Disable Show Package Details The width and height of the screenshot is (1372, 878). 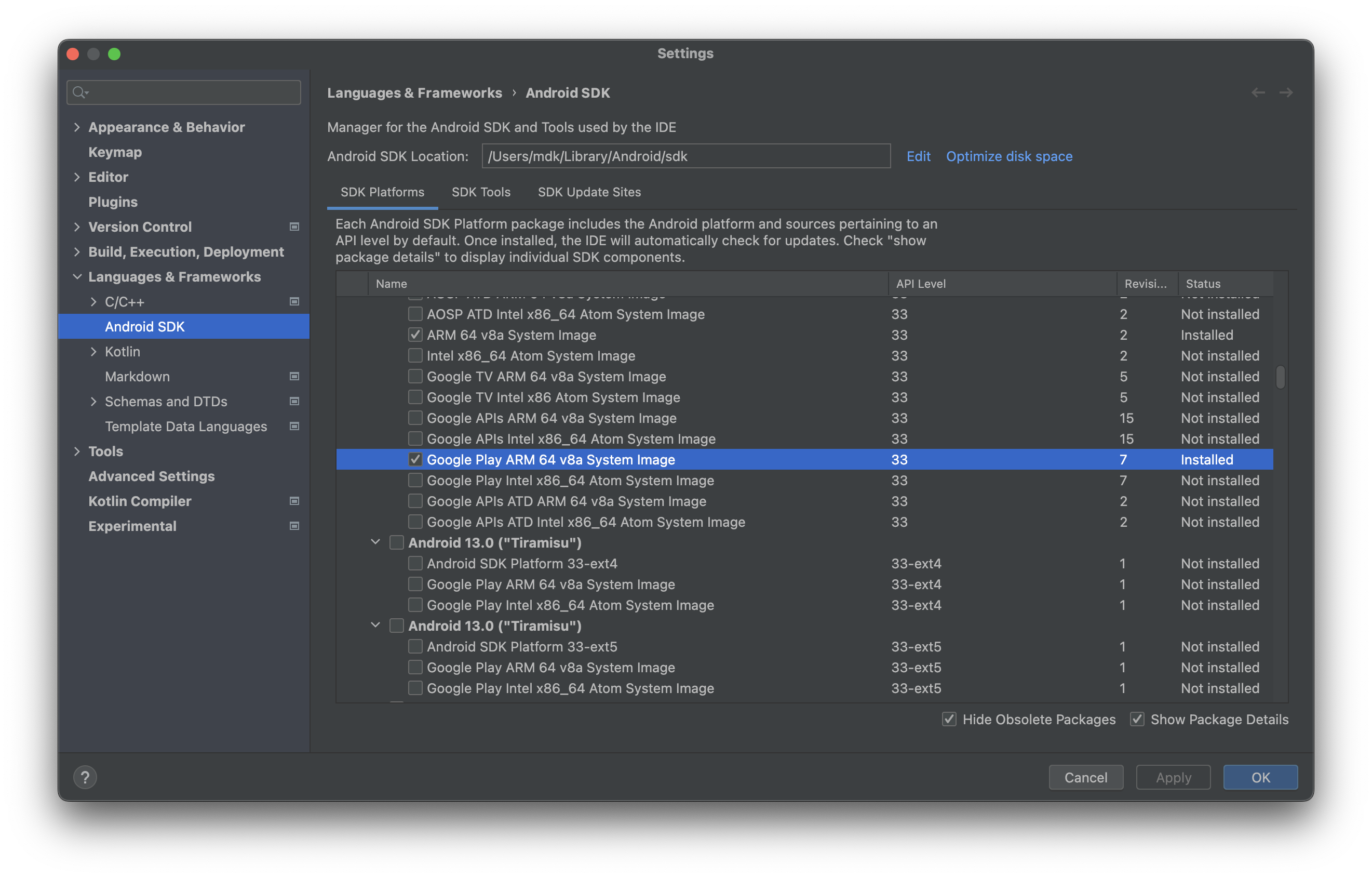[1137, 719]
